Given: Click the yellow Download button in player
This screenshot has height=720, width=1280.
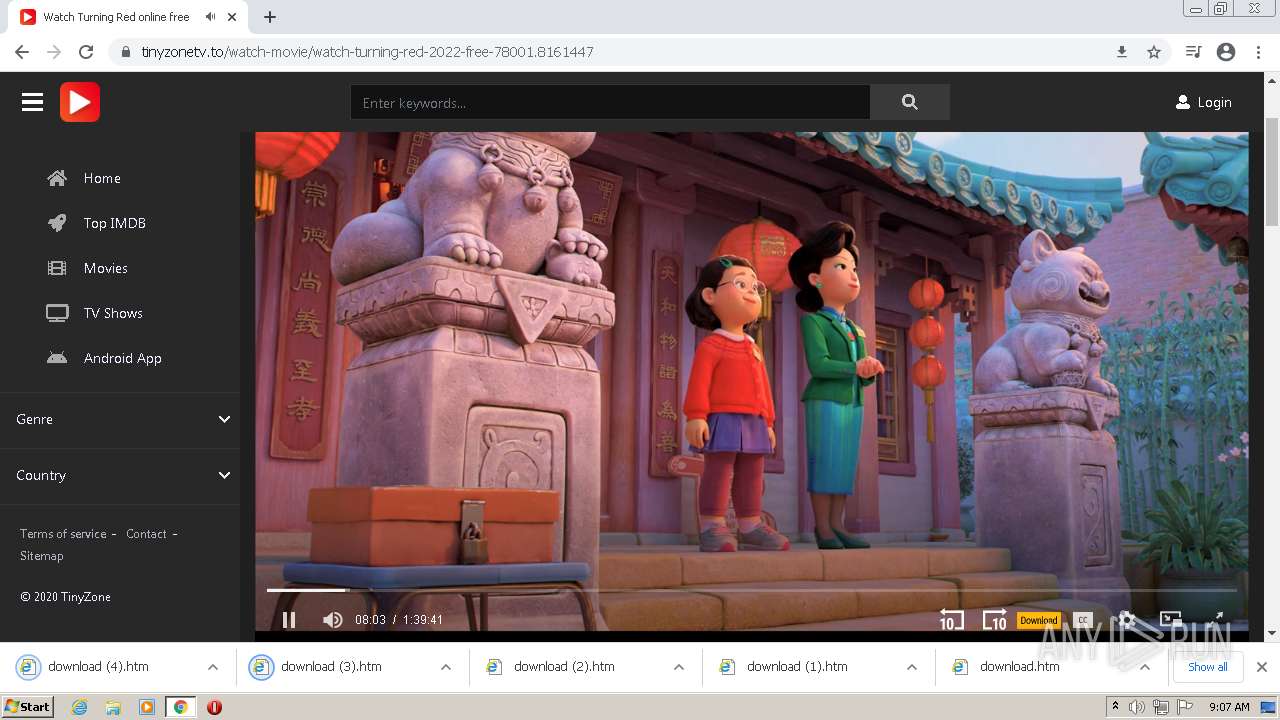Looking at the screenshot, I should pyautogui.click(x=1038, y=620).
